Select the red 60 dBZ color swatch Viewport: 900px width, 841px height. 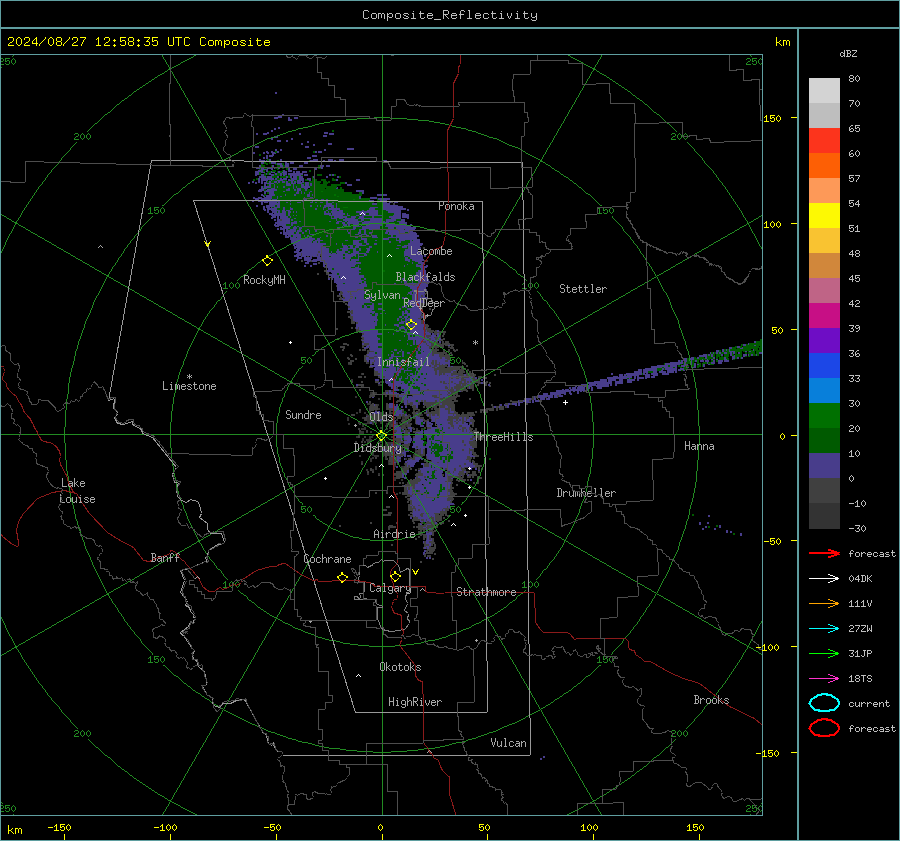click(824, 141)
